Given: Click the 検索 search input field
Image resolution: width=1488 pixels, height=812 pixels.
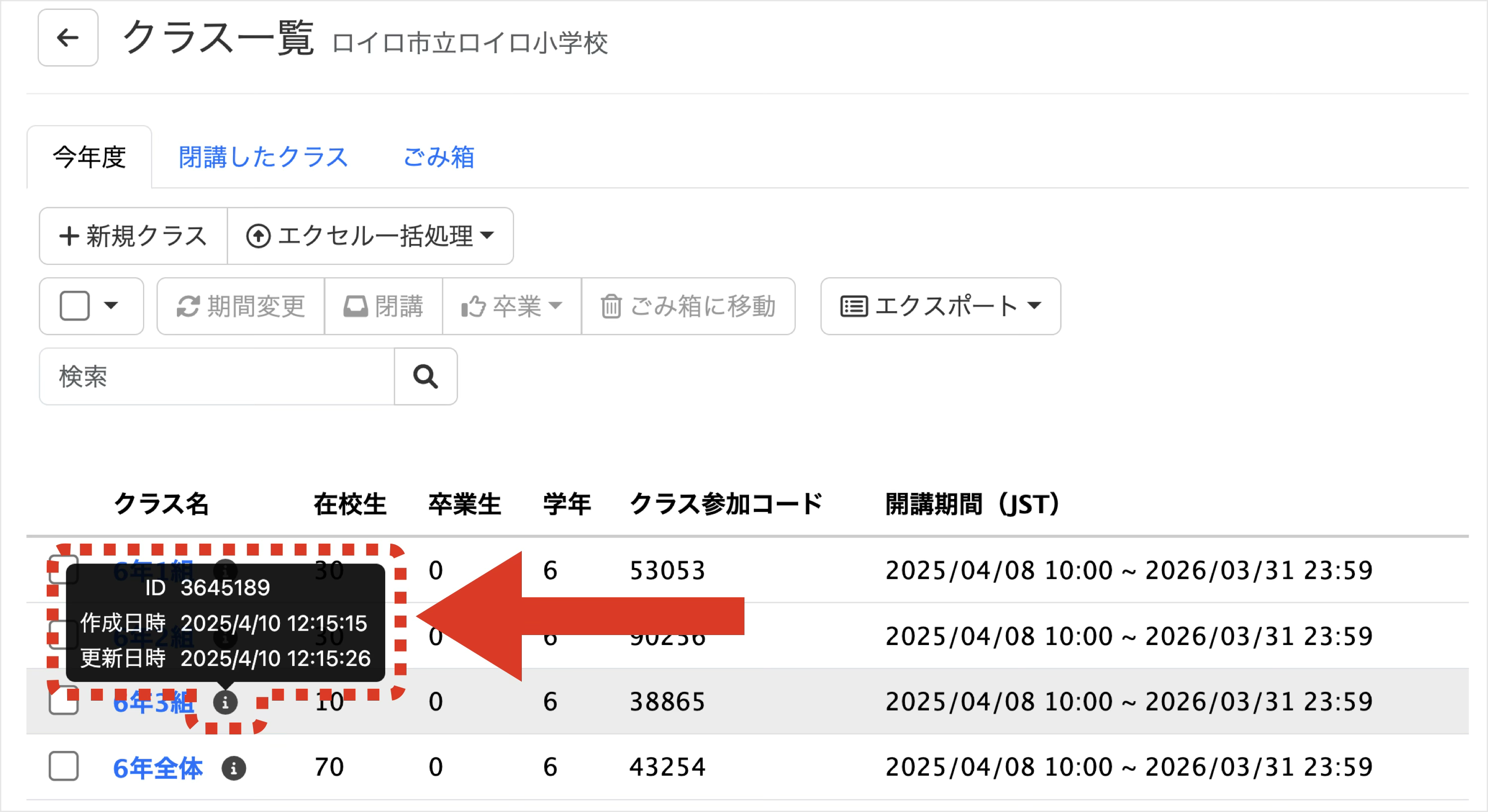Looking at the screenshot, I should [x=217, y=377].
